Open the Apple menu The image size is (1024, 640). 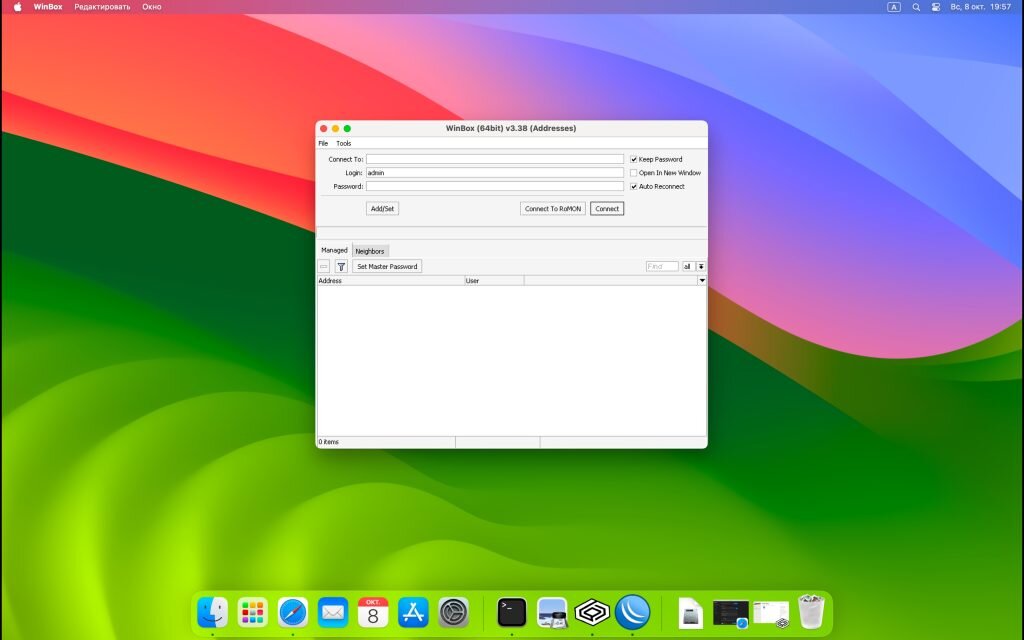point(18,7)
